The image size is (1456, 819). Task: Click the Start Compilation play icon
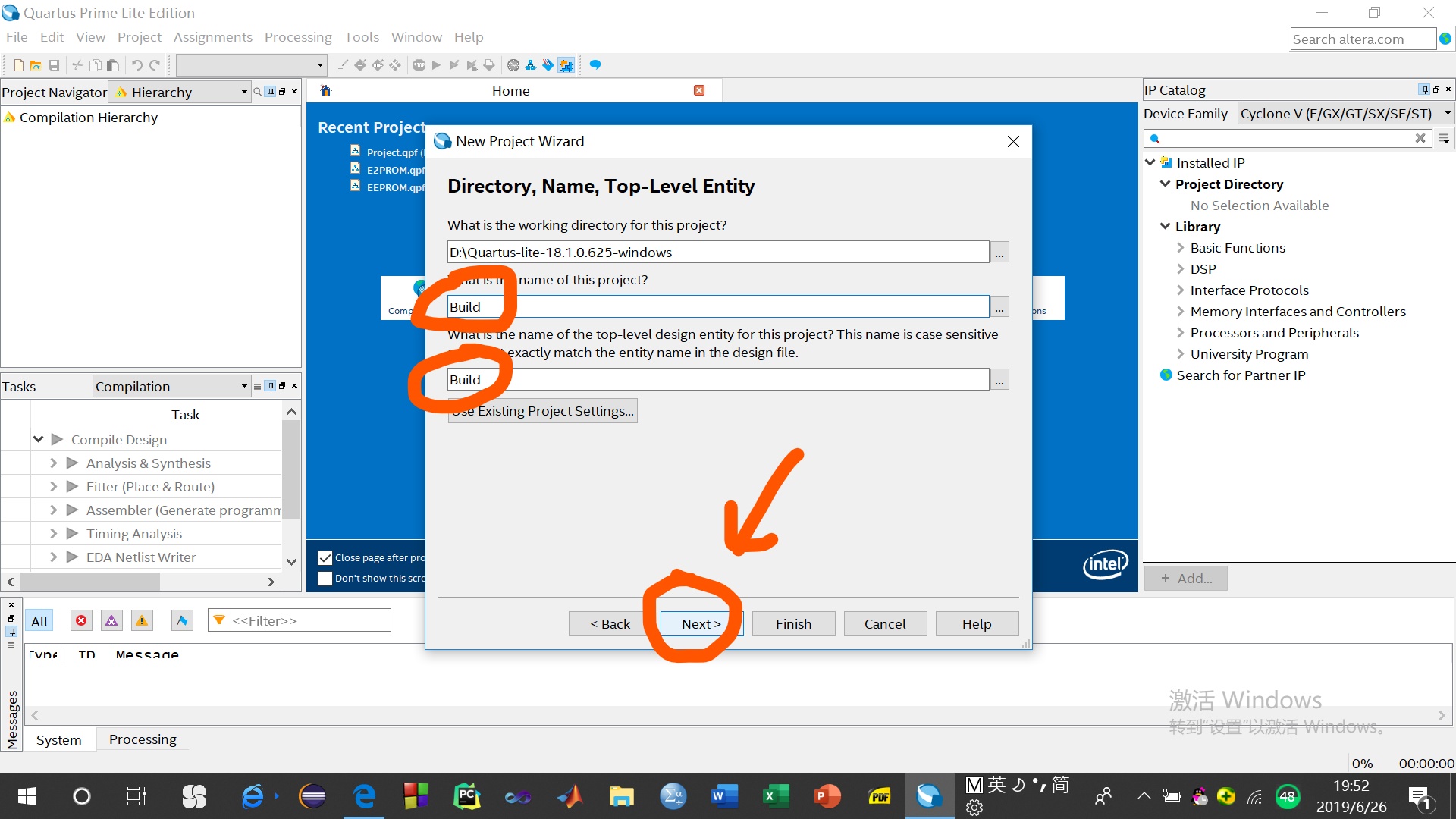[436, 65]
